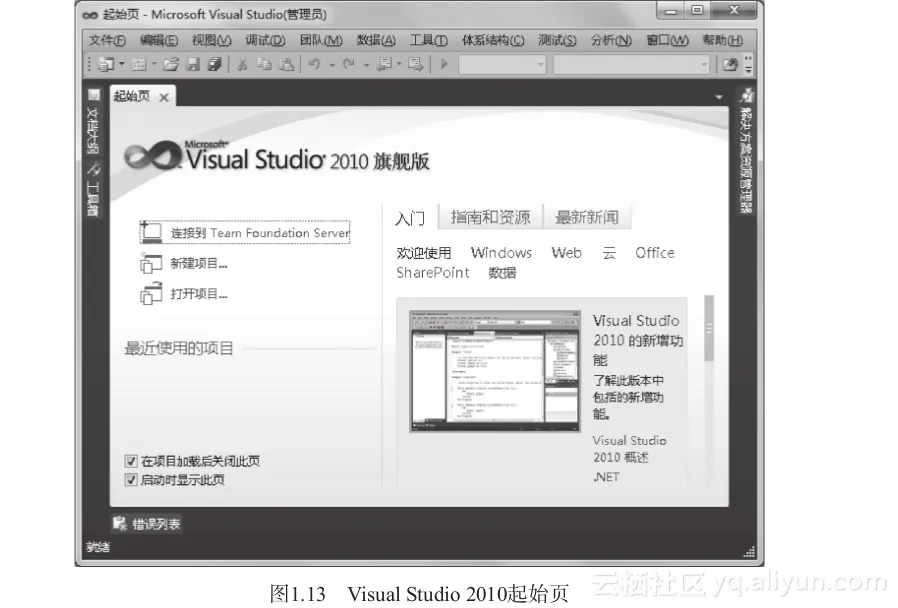Viewport: 898px width, 608px height.
Task: Select the SharePoint category link
Action: [x=433, y=273]
